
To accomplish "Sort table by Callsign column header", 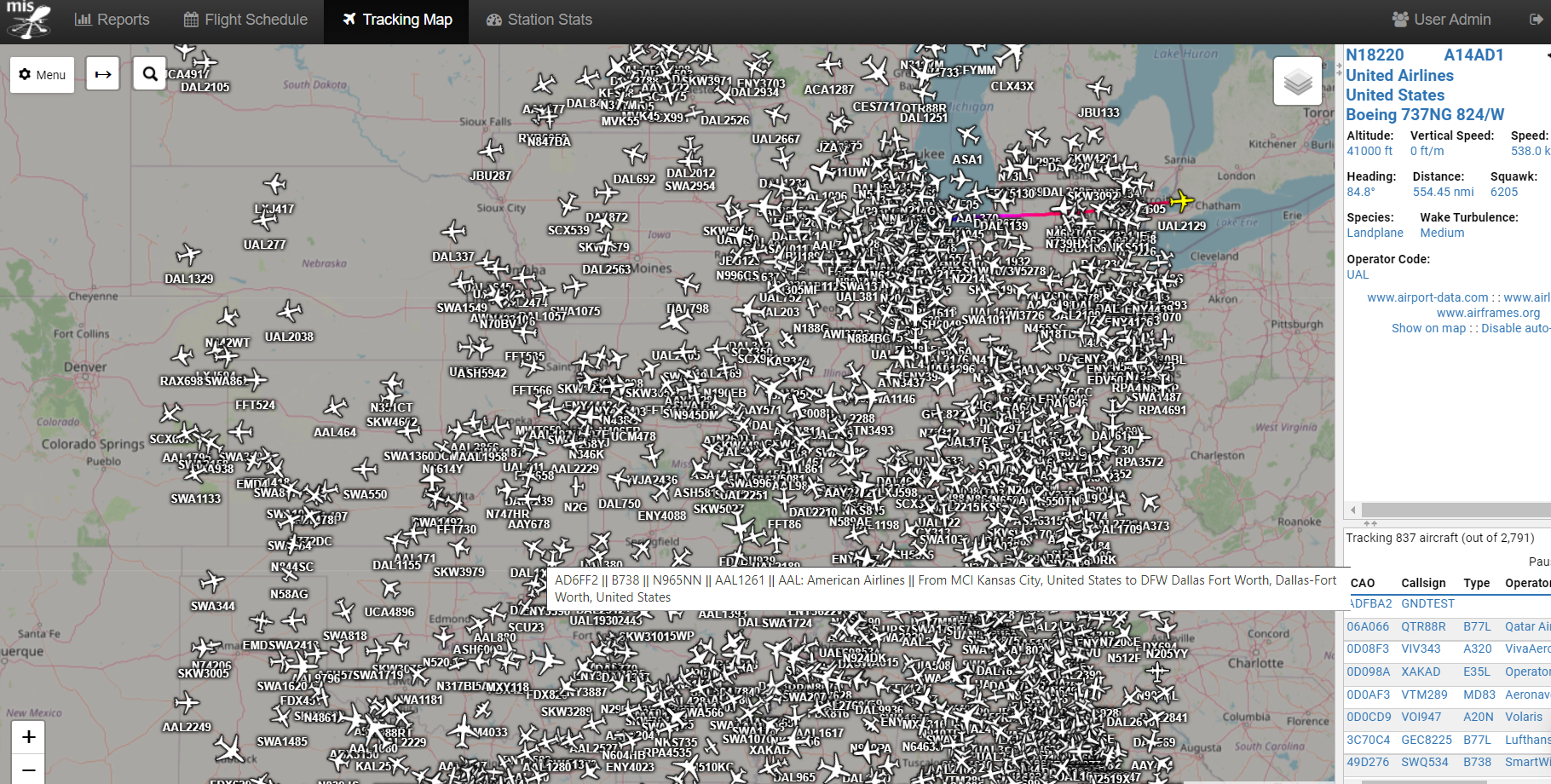I will point(1423,583).
